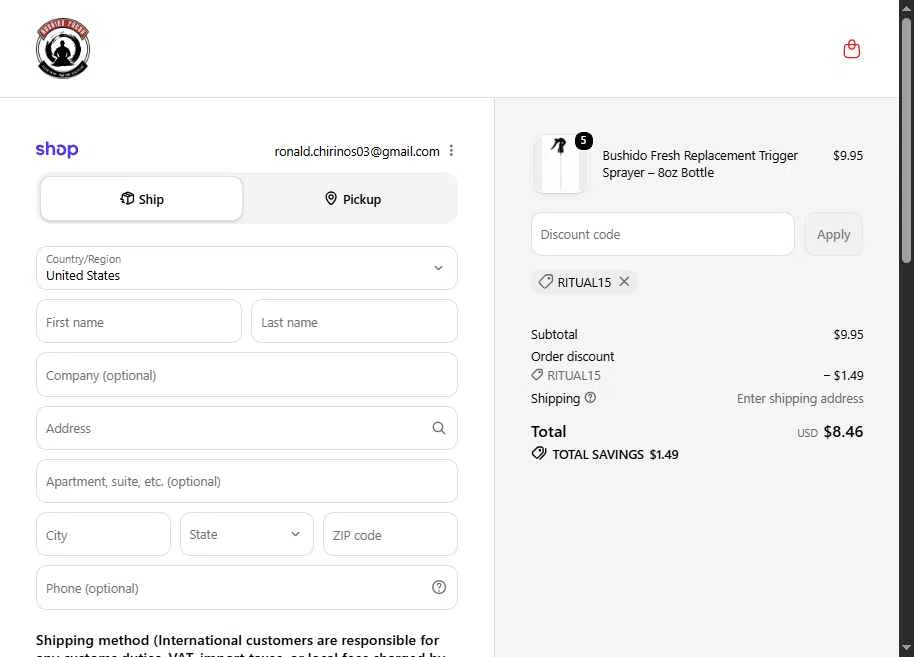
Task: Click the scrollbar down arrow
Action: pos(906,647)
